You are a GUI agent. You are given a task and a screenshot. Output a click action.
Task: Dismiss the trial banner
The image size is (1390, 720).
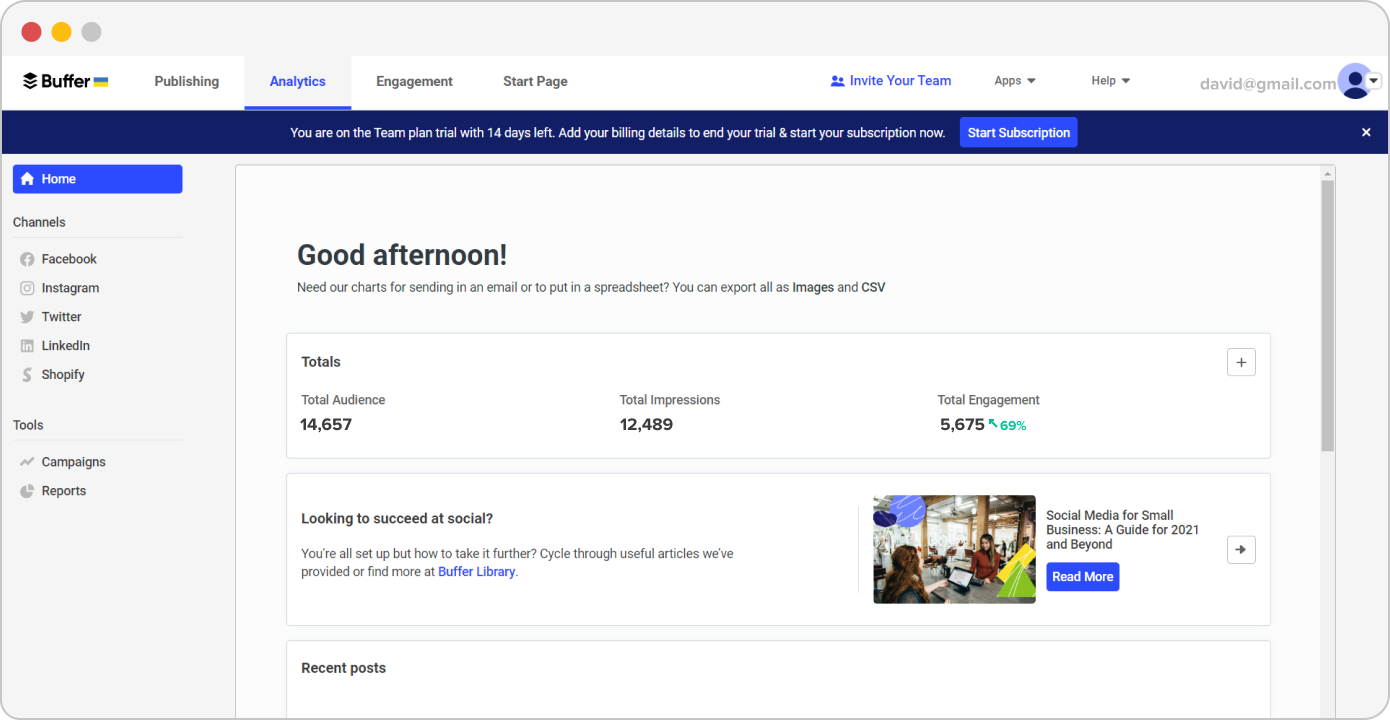point(1366,132)
